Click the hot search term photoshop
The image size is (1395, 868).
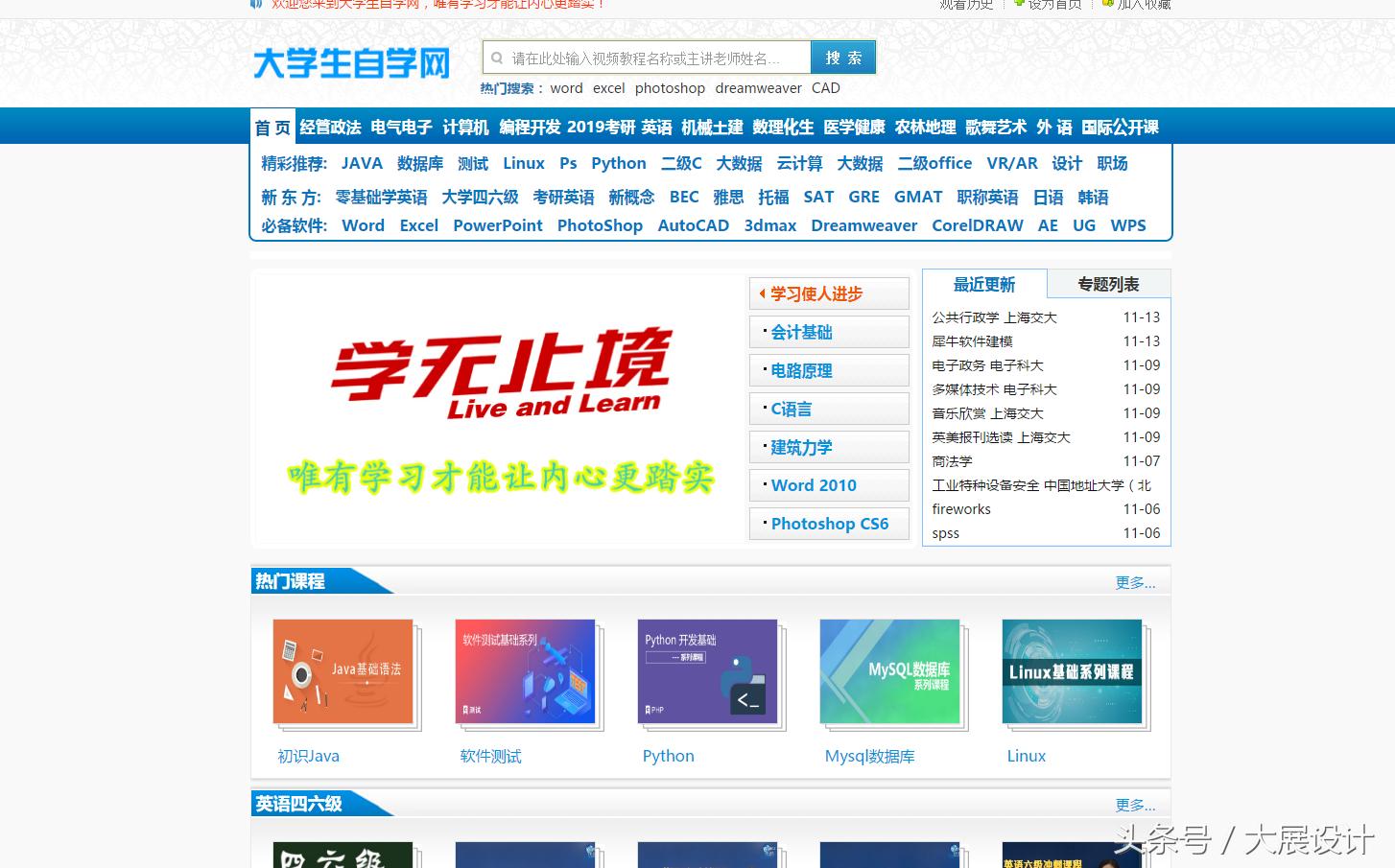[x=670, y=87]
